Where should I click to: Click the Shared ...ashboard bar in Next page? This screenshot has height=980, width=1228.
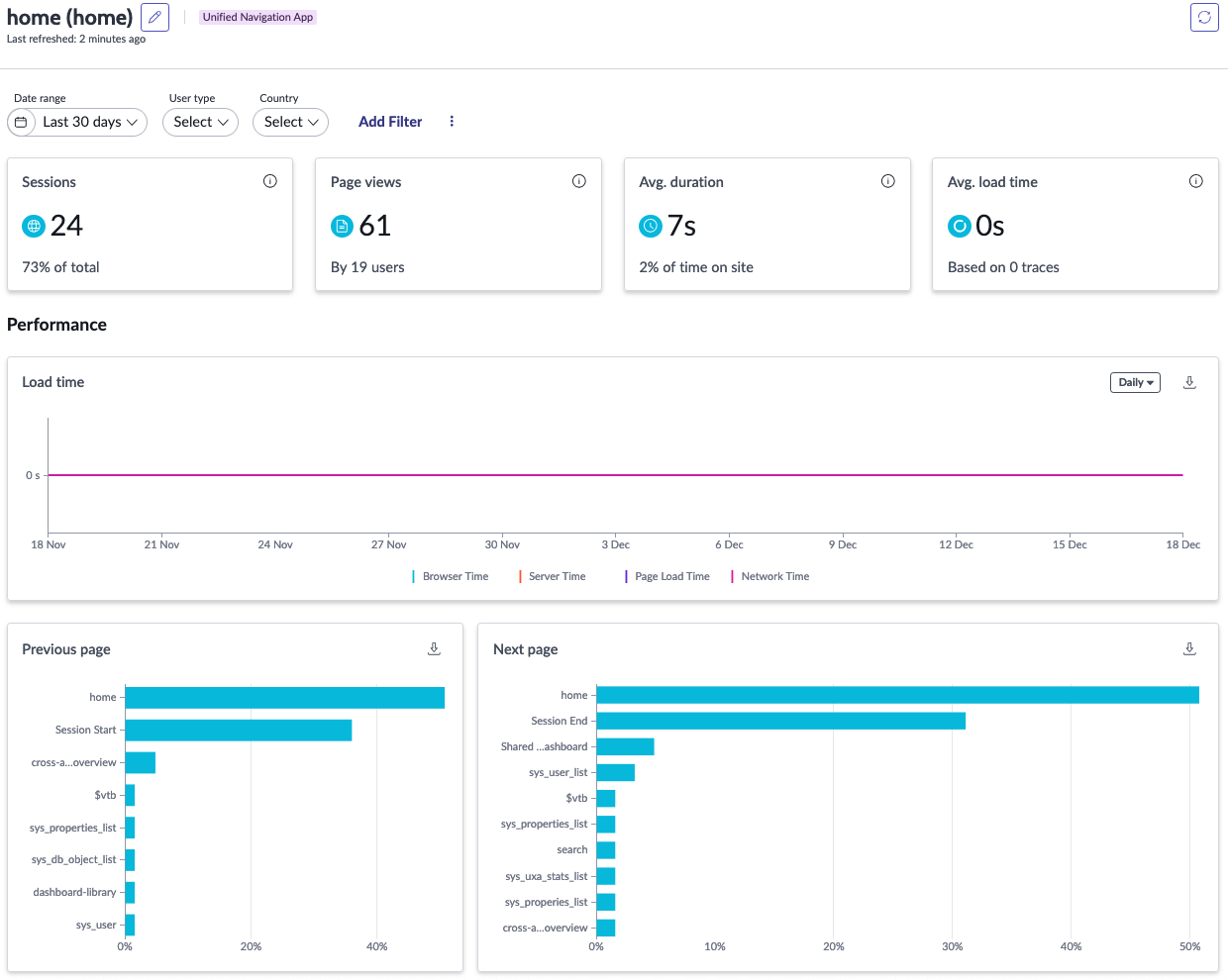[x=626, y=746]
